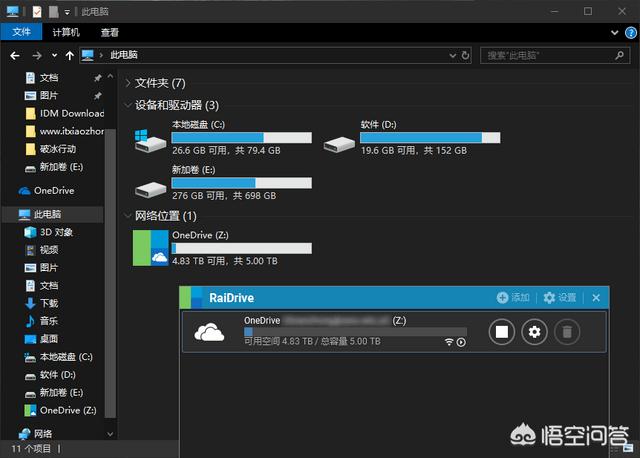This screenshot has height=458, width=640.
Task: Select 网络 in navigation pane
Action: click(x=36, y=433)
